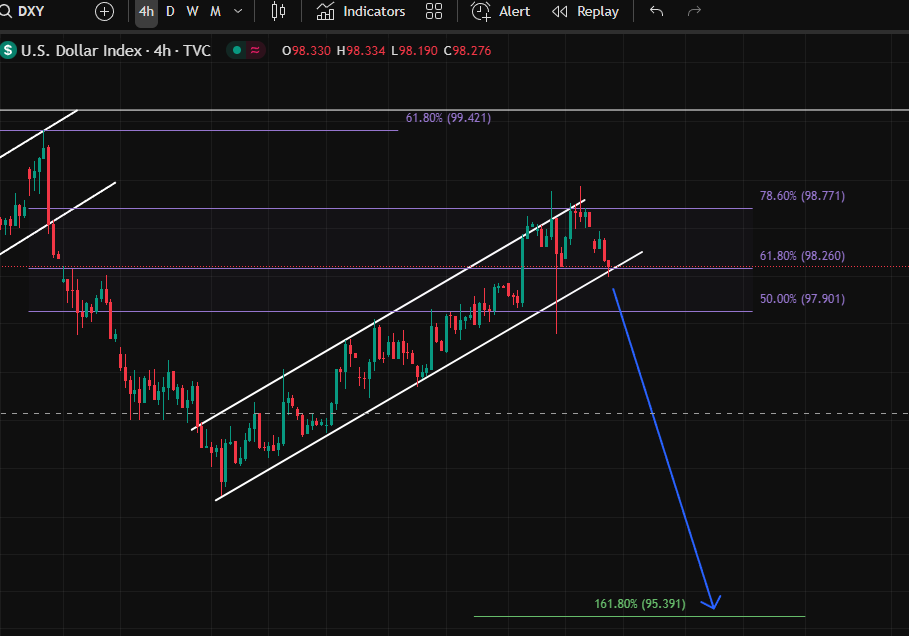Open the indicator templates grid icon
This screenshot has height=636, width=909.
(x=434, y=12)
